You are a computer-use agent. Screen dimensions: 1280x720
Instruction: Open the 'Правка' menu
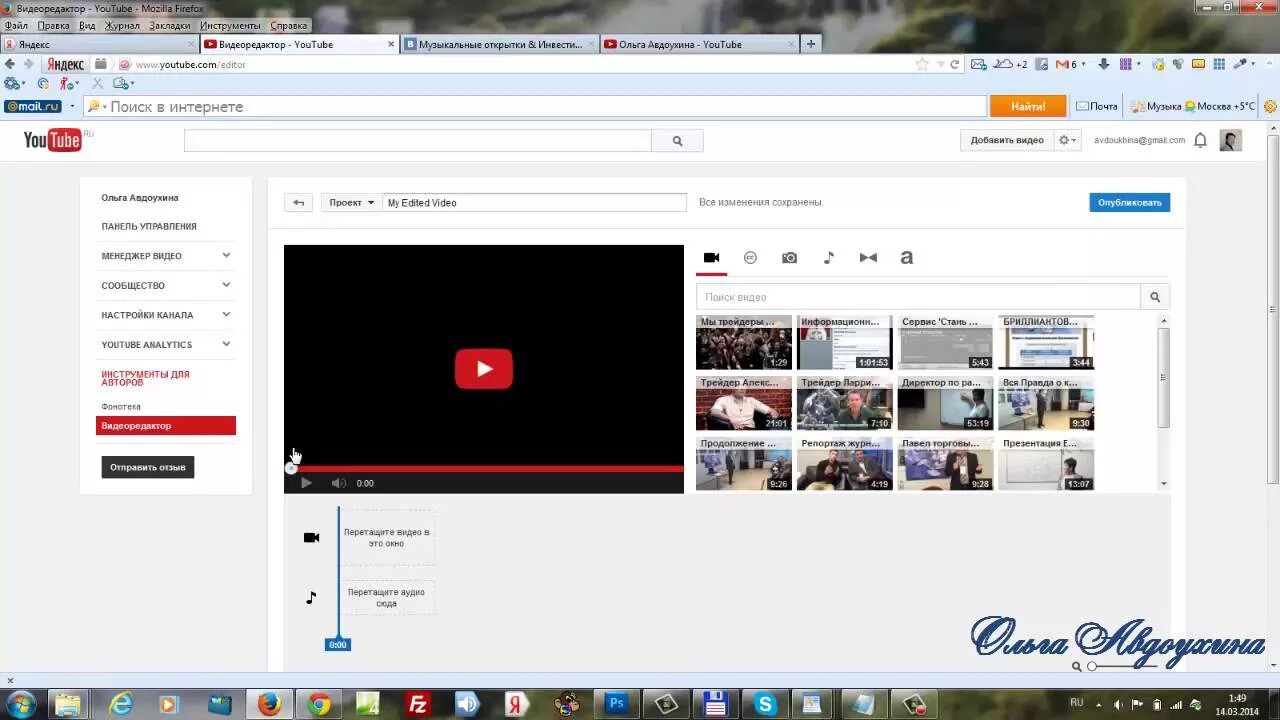(54, 25)
